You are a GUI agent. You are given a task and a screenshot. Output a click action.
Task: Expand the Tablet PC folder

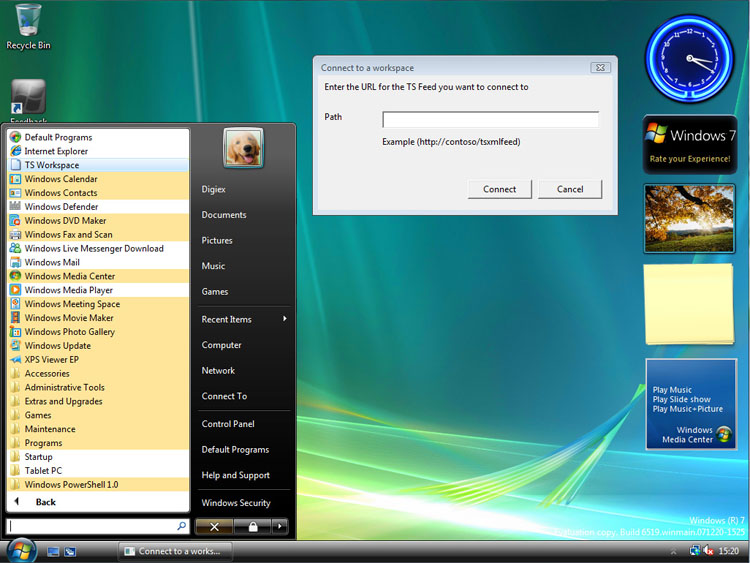pyautogui.click(x=98, y=470)
